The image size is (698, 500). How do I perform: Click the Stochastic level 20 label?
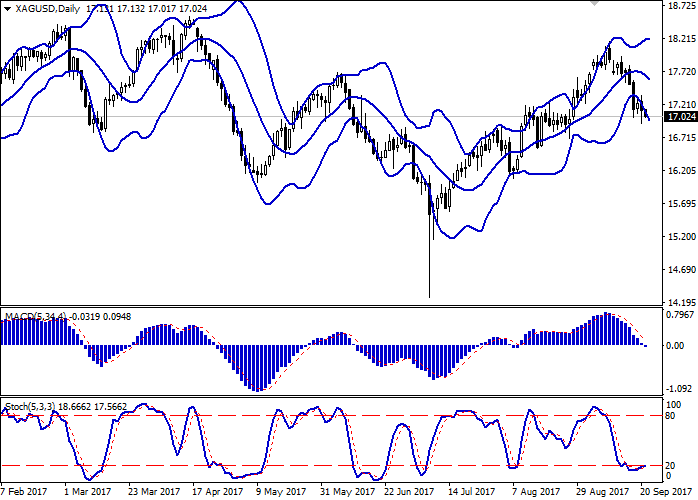670,466
